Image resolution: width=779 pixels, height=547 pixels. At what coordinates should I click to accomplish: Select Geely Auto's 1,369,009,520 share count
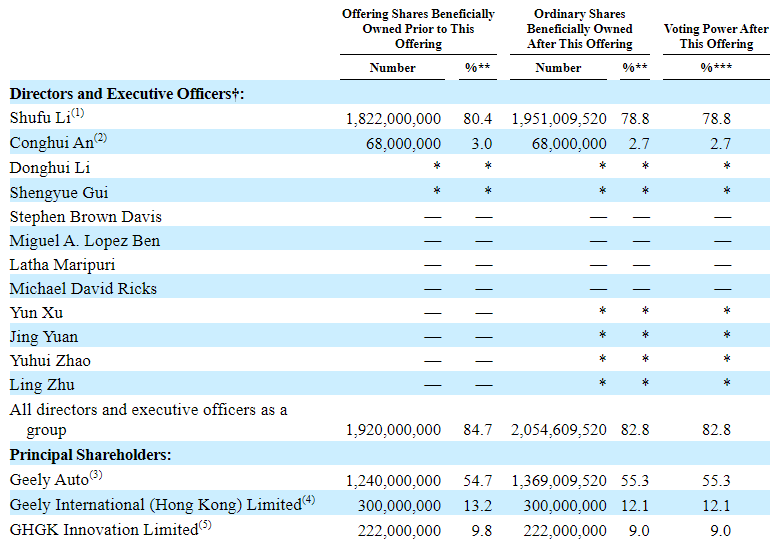click(559, 482)
